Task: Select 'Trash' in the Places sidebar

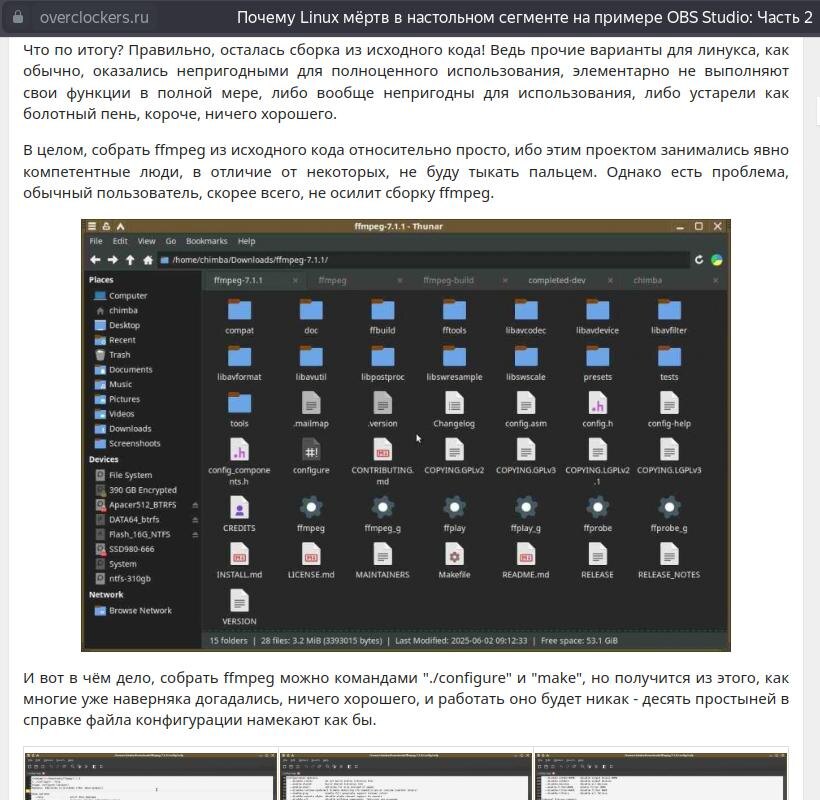Action: click(119, 355)
